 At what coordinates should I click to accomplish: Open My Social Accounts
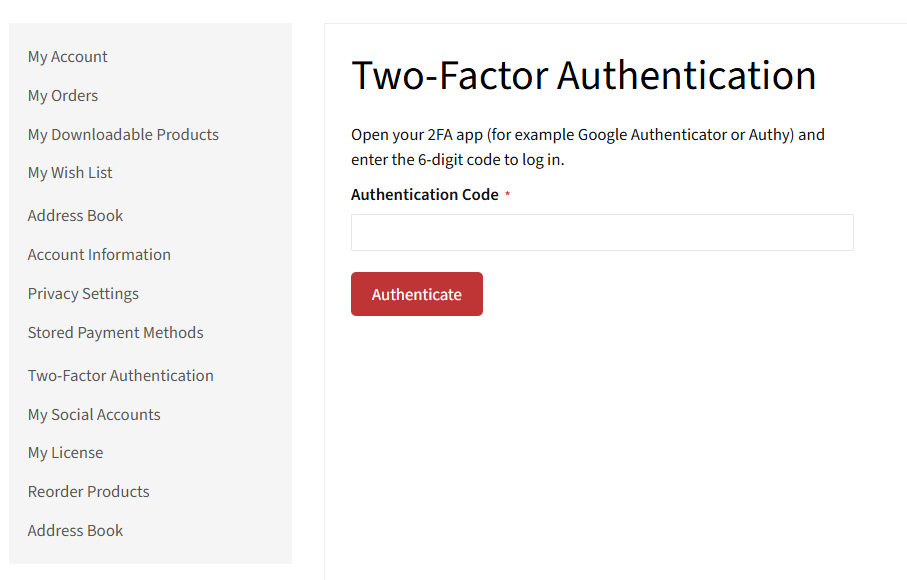coord(94,415)
